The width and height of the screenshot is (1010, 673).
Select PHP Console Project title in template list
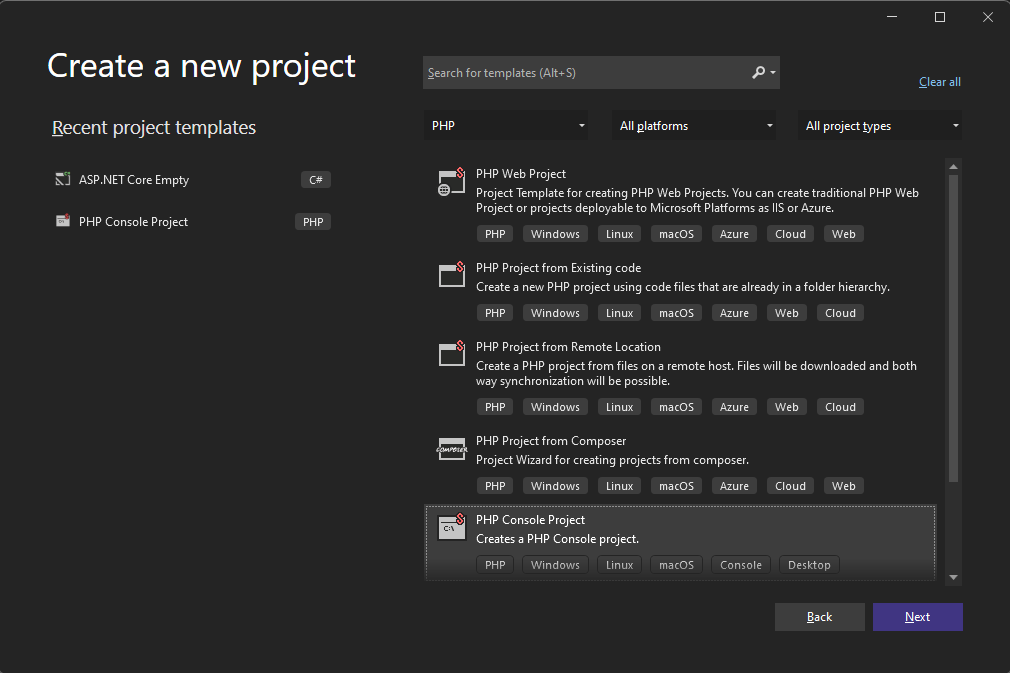point(530,520)
